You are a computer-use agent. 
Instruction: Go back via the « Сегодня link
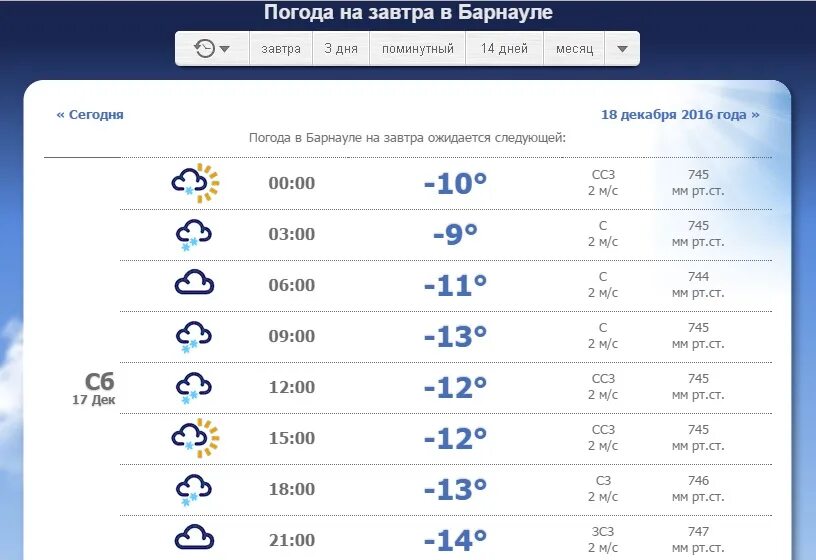pyautogui.click(x=90, y=115)
